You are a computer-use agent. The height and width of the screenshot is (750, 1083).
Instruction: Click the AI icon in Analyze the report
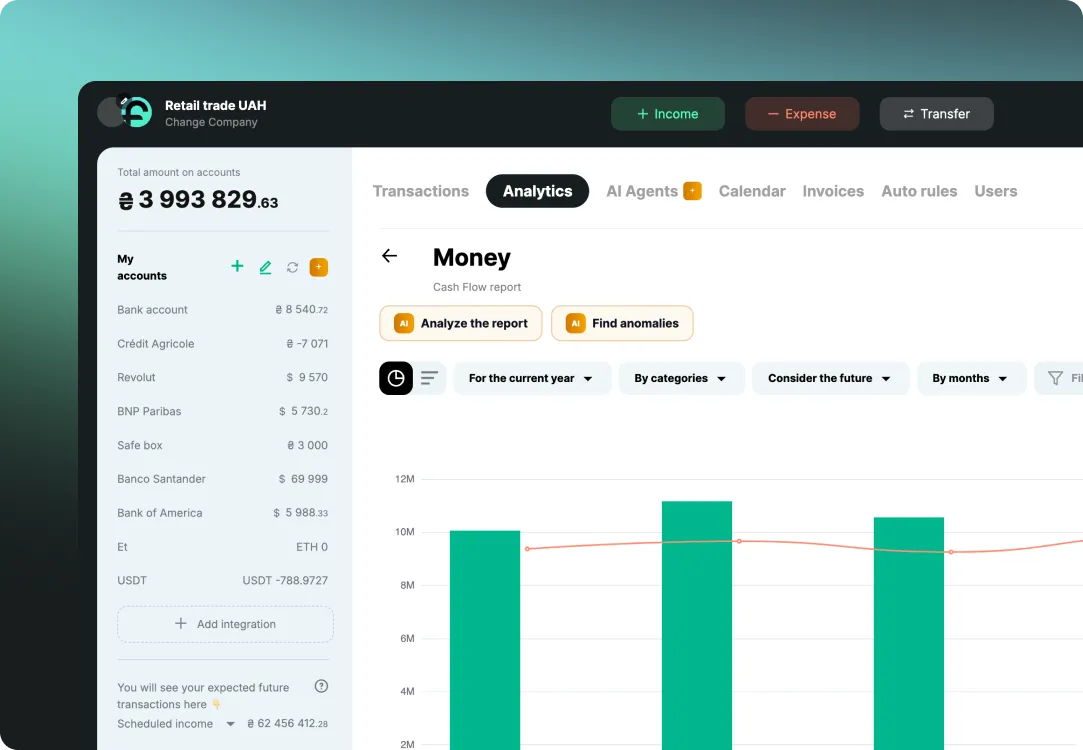coord(404,323)
